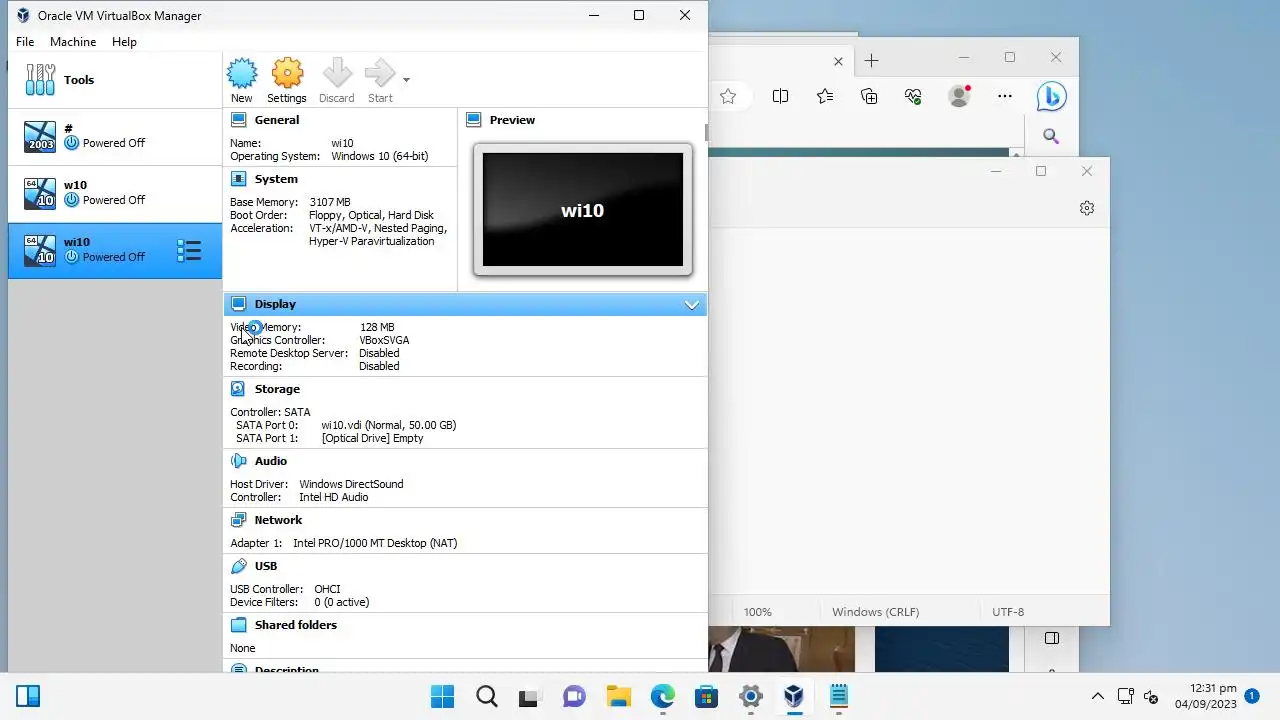Click 'SATA Port 1:' optical drive entry
1280x720 pixels.
pos(267,438)
